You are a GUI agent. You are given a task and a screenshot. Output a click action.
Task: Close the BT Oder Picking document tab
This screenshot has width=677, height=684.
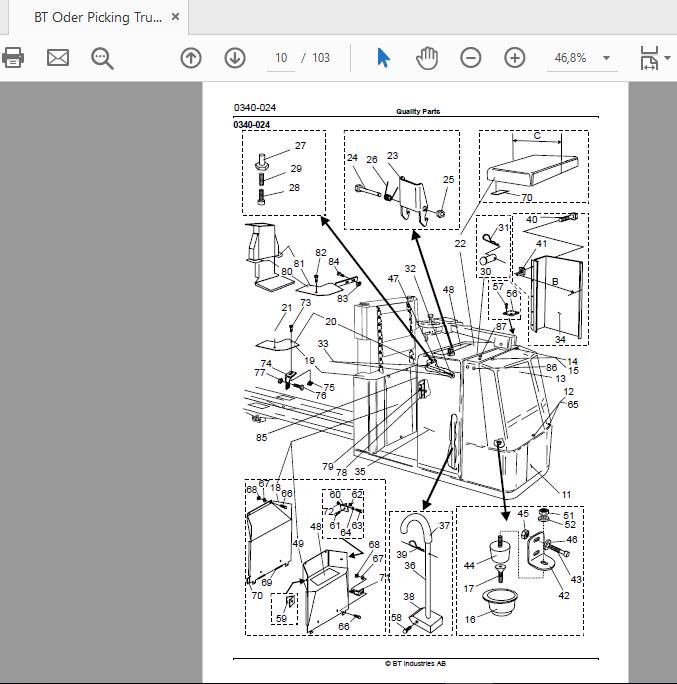tap(175, 17)
